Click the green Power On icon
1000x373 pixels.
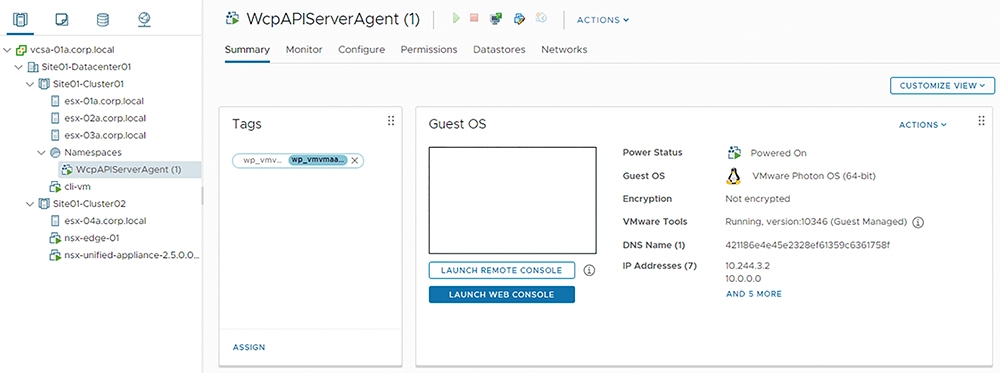click(456, 18)
